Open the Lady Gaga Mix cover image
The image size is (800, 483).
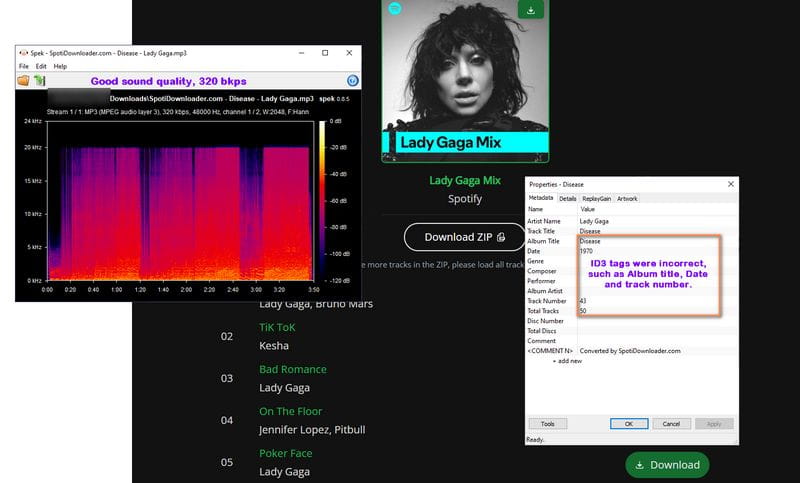[x=465, y=81]
